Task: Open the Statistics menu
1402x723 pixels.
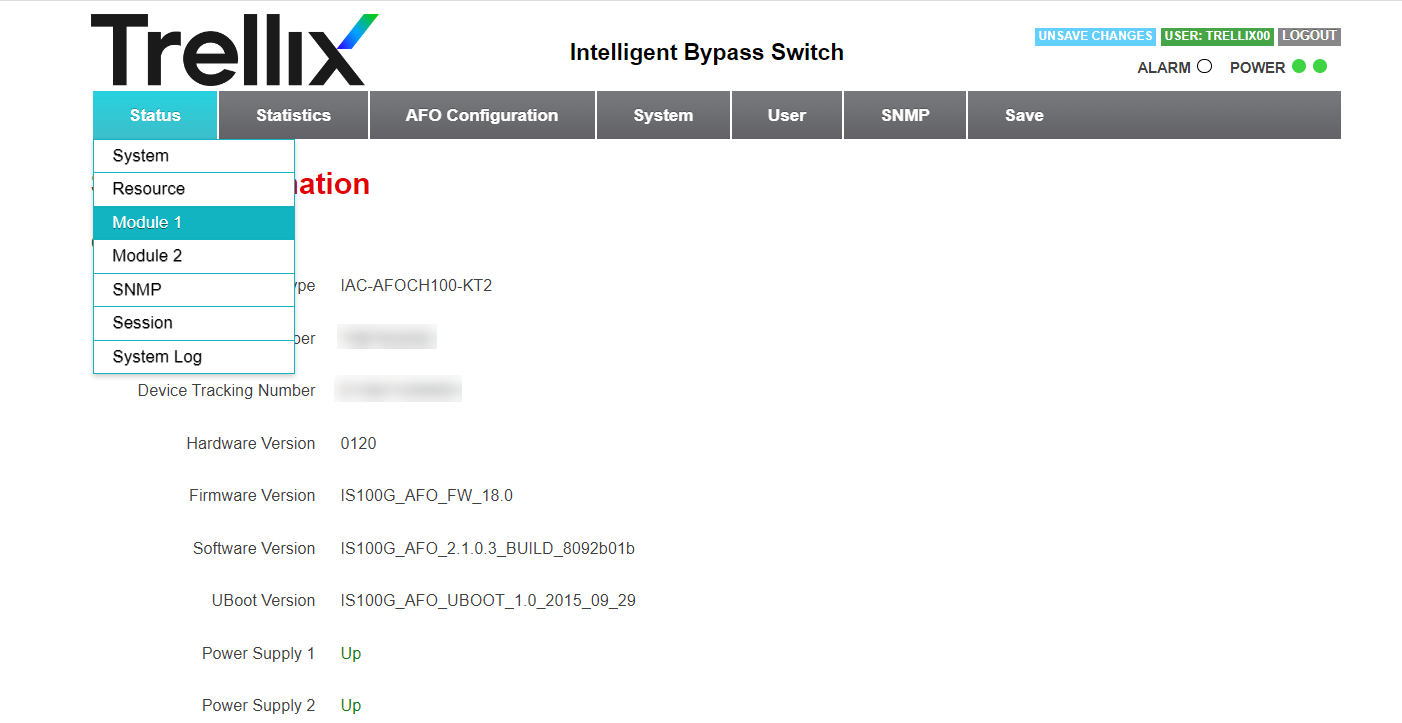Action: pyautogui.click(x=294, y=115)
